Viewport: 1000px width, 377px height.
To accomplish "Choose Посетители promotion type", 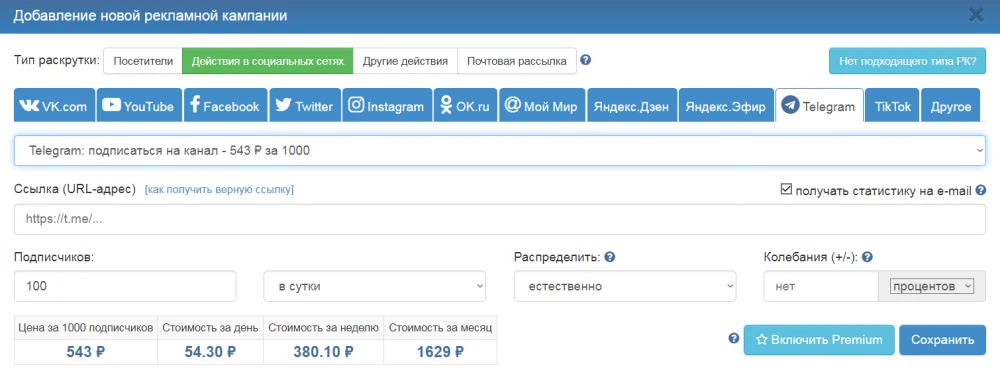I will 143,61.
